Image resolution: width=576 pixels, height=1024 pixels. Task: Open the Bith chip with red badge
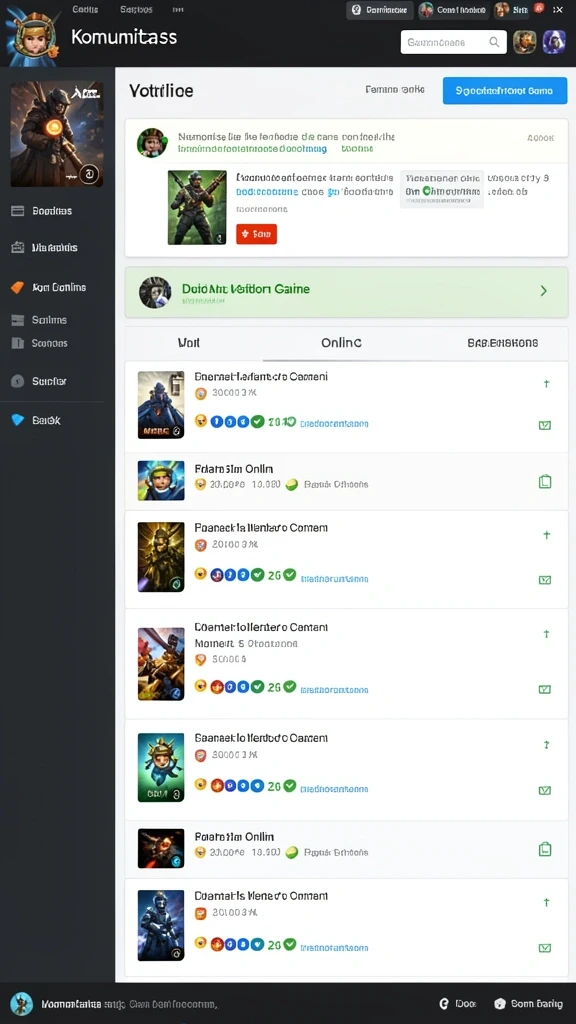click(x=519, y=9)
